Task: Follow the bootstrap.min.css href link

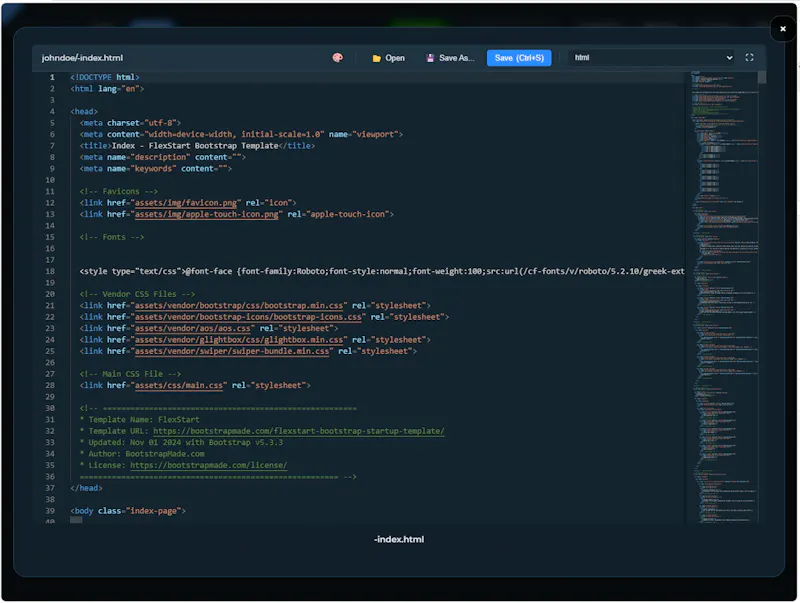Action: (239, 306)
